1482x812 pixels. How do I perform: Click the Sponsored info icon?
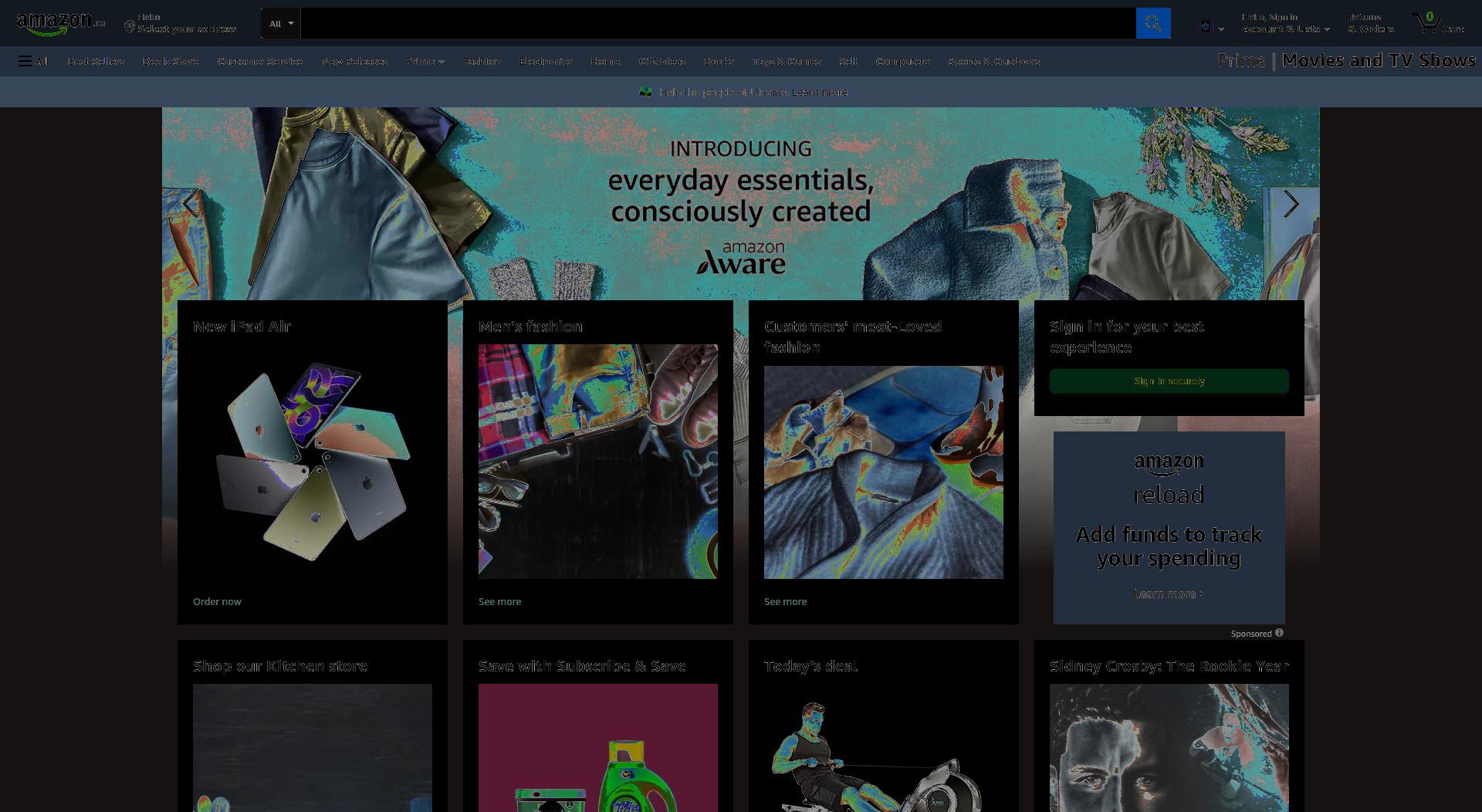1279,633
